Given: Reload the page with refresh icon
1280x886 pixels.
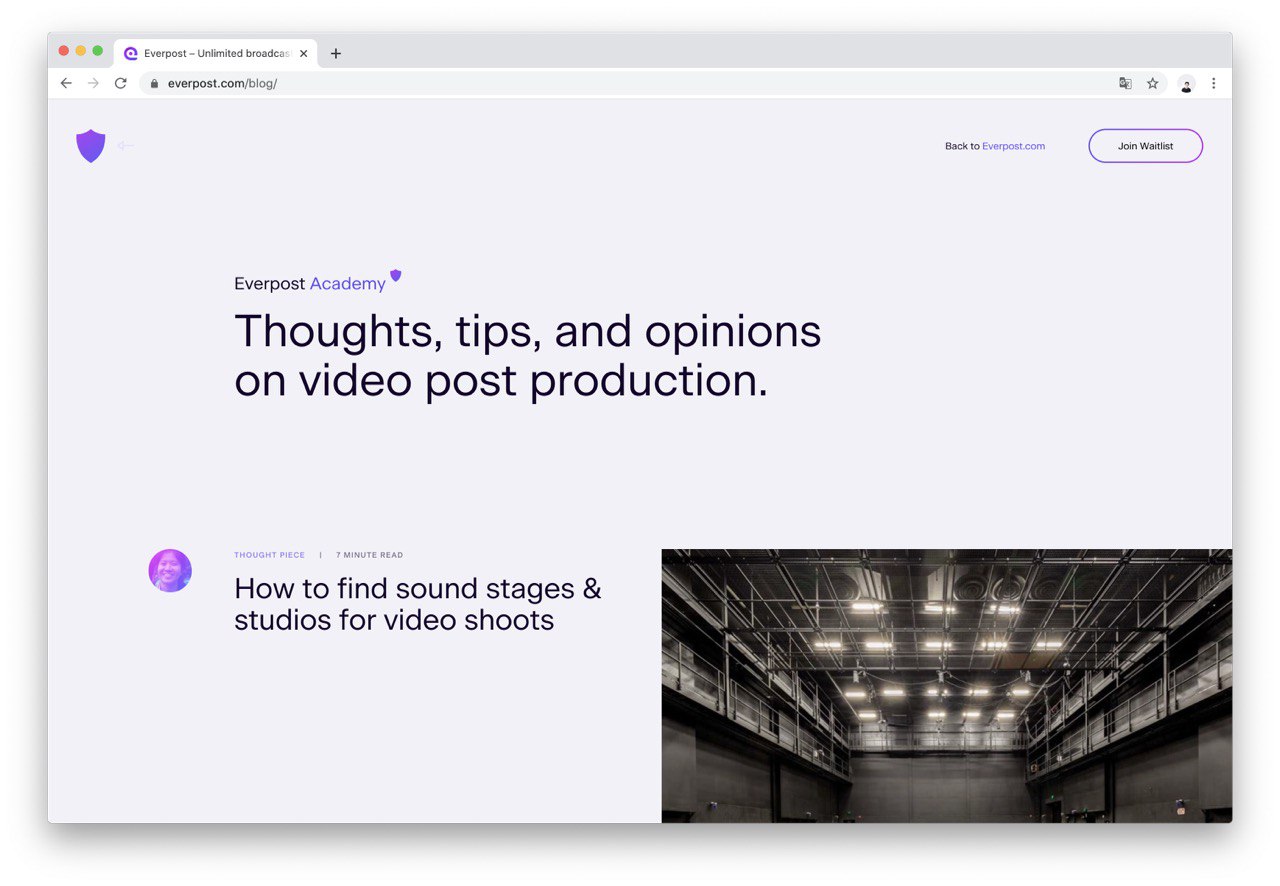Looking at the screenshot, I should pos(120,83).
